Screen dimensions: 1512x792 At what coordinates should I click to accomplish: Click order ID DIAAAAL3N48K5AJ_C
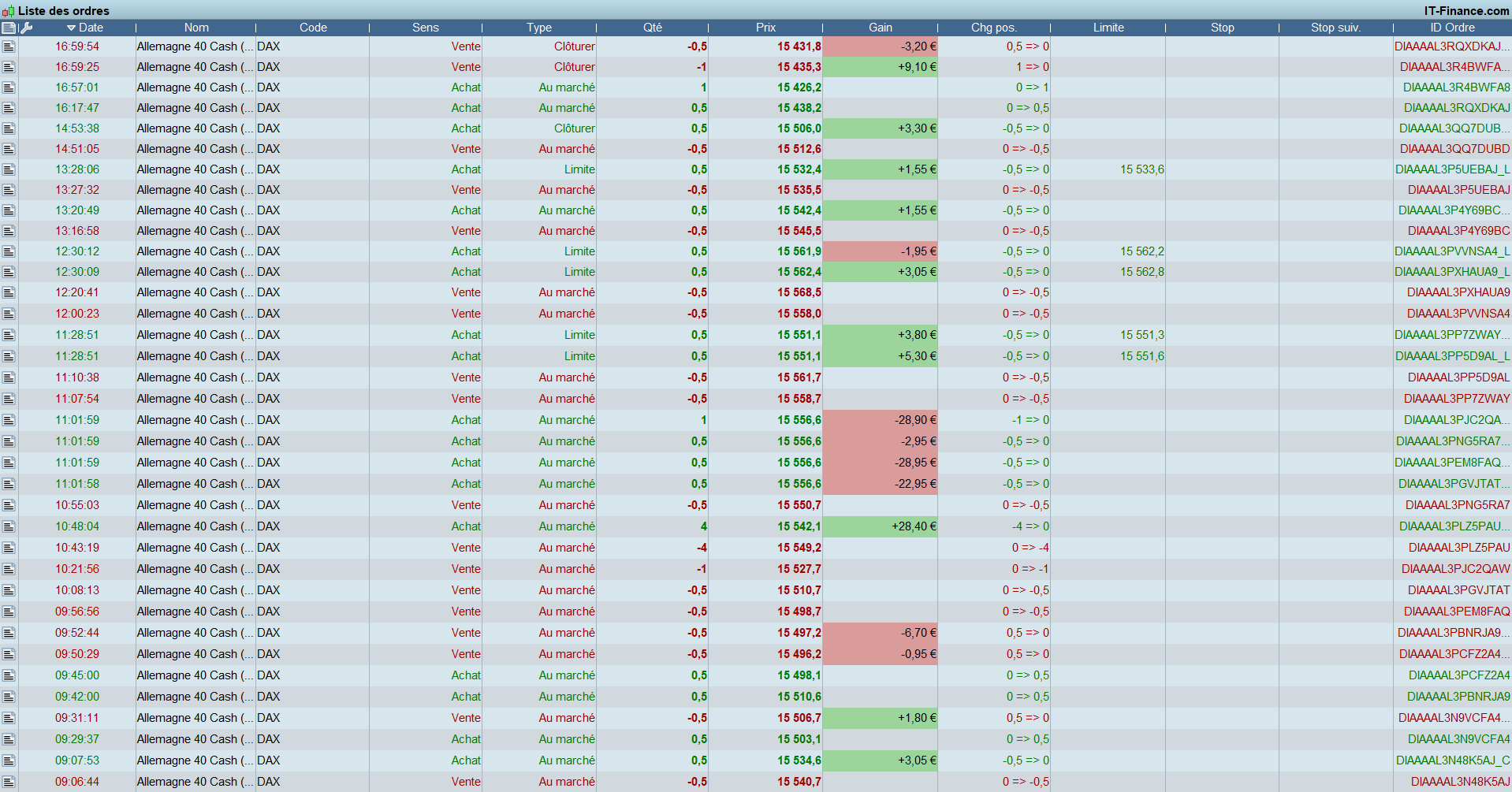pyautogui.click(x=1453, y=760)
